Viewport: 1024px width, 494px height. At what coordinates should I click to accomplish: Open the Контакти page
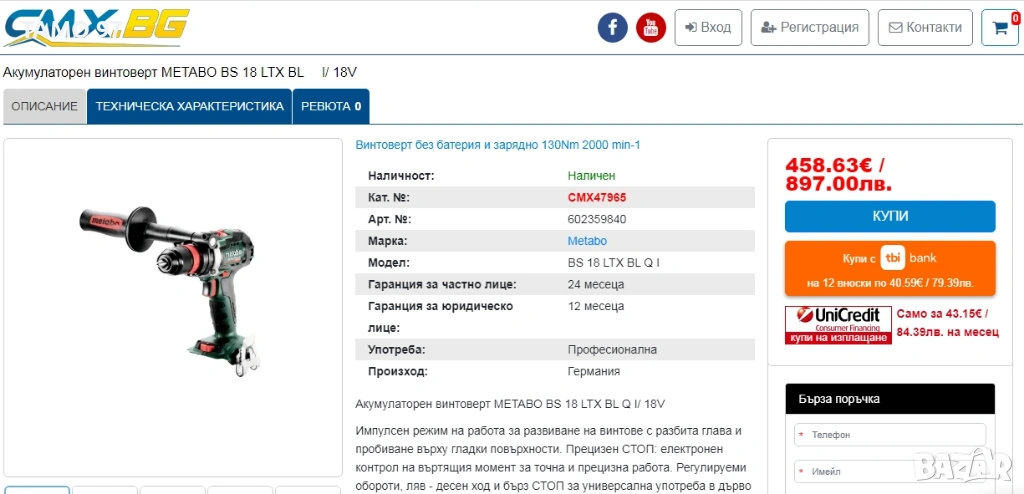tap(925, 27)
